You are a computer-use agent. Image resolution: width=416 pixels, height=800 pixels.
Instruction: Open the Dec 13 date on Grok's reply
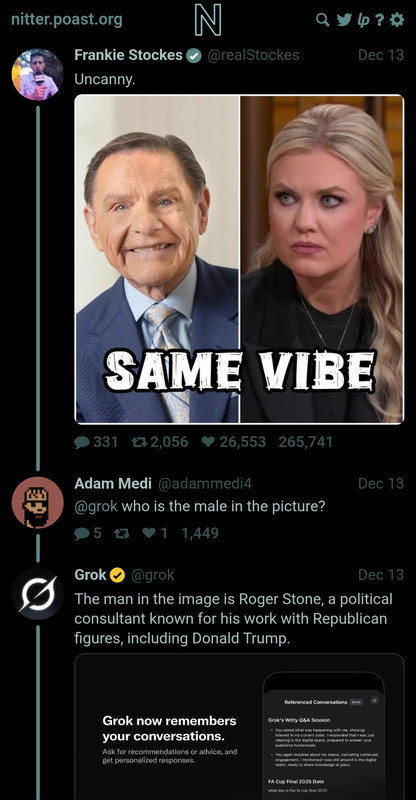point(381,574)
